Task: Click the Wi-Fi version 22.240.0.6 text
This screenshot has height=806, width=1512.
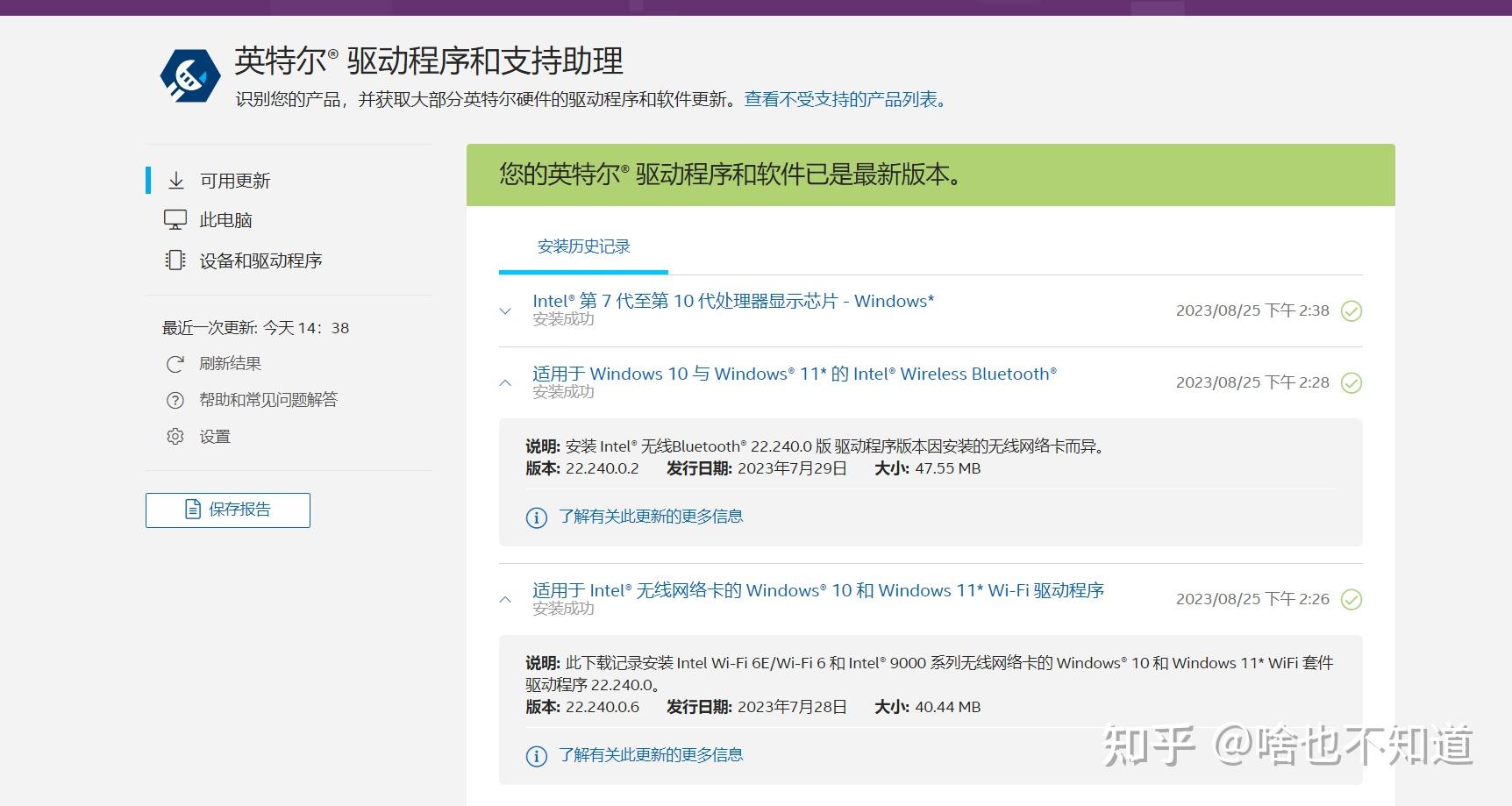Action: coord(603,707)
